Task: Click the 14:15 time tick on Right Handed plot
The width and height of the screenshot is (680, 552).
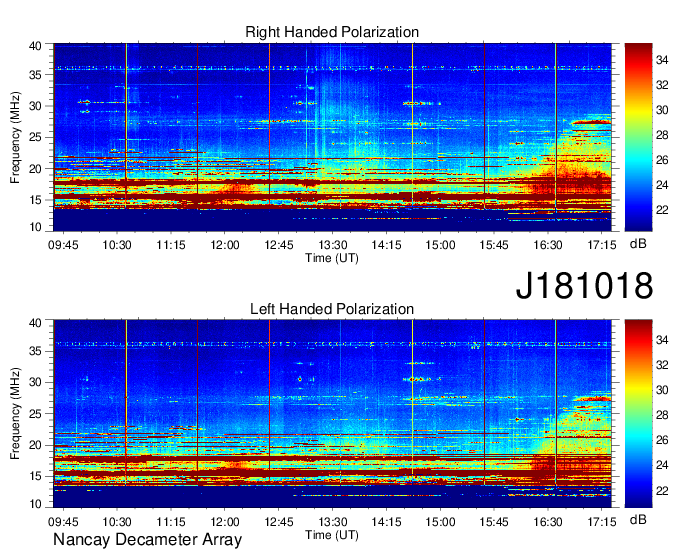Action: pyautogui.click(x=386, y=245)
